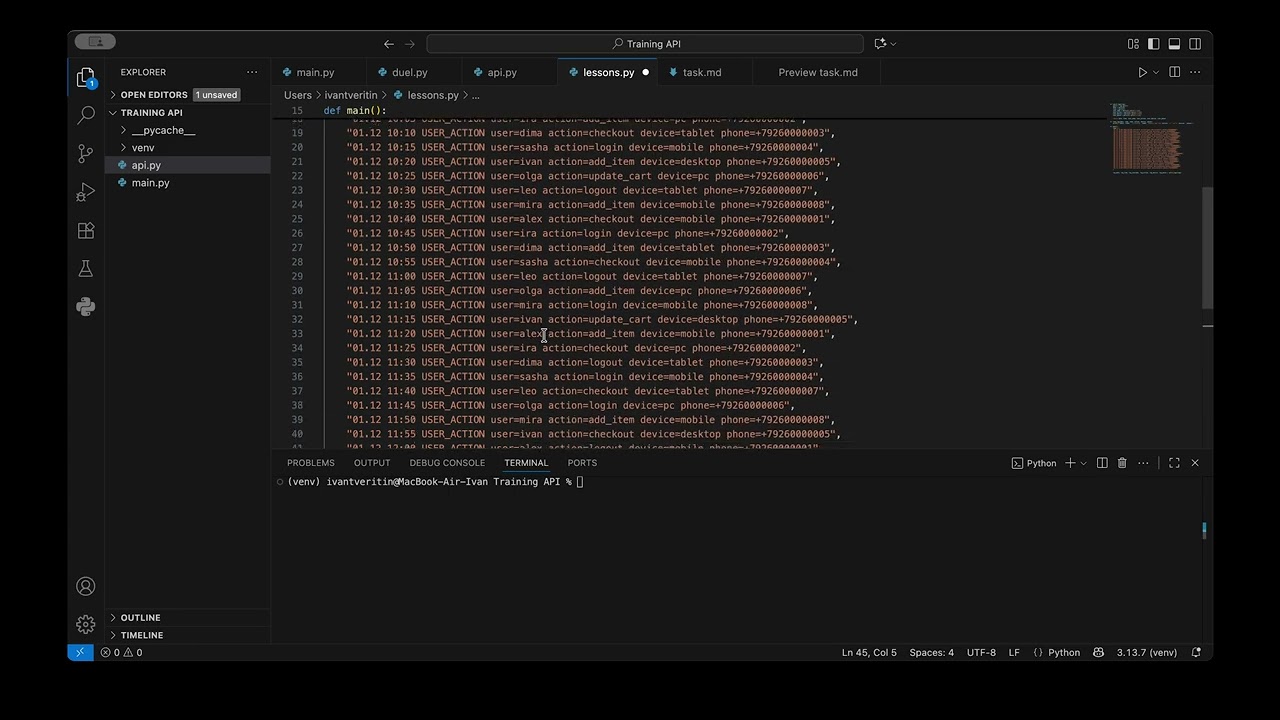
Task: Go back with the navigation arrow
Action: pos(389,44)
